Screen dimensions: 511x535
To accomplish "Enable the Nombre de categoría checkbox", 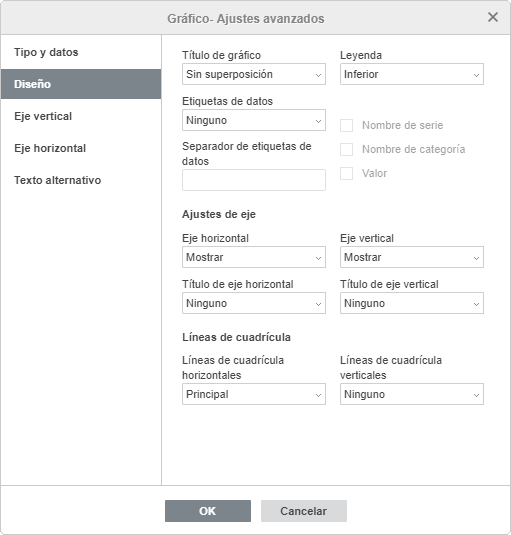I will 347,149.
